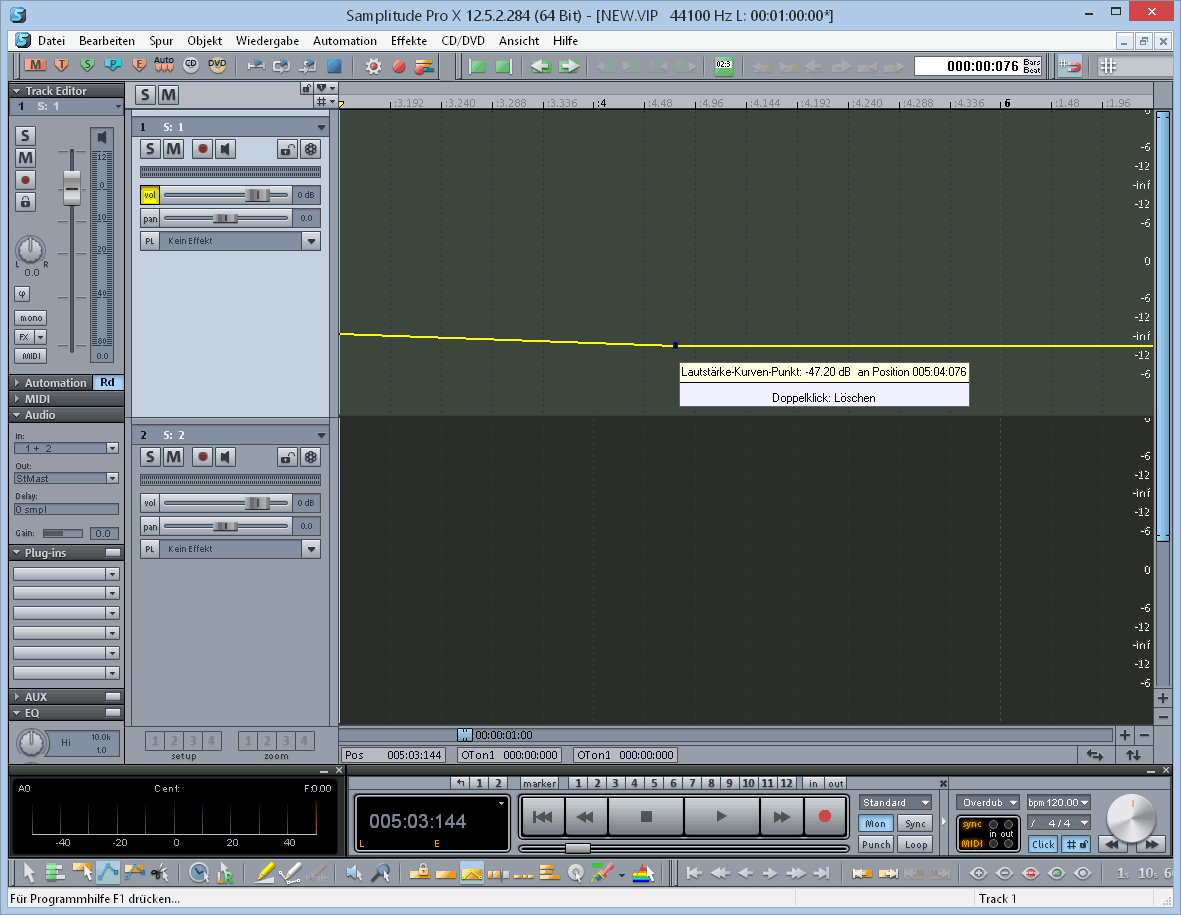
Task: Select the arrow pointer mouse mode tool
Action: pyautogui.click(x=29, y=873)
